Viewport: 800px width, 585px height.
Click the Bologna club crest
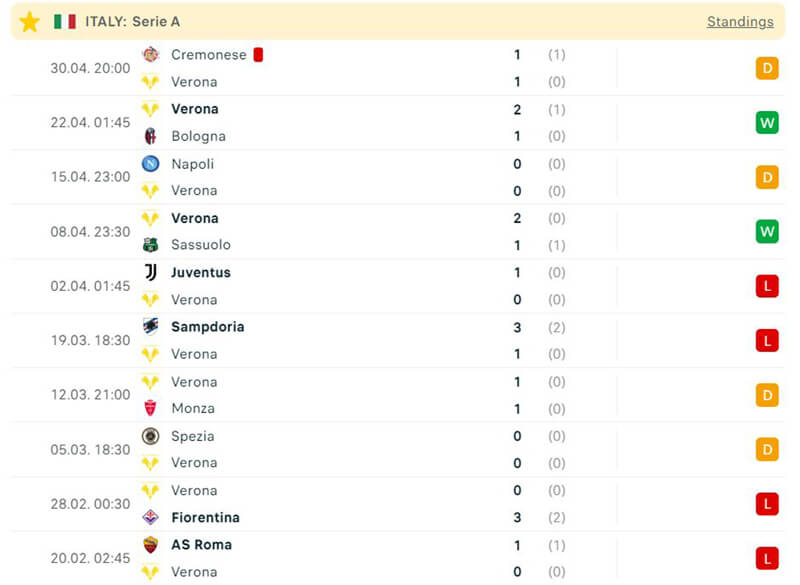click(x=150, y=136)
